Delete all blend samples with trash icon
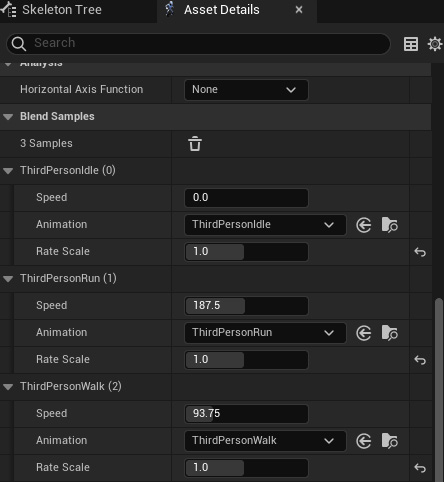444x482 pixels. click(195, 144)
